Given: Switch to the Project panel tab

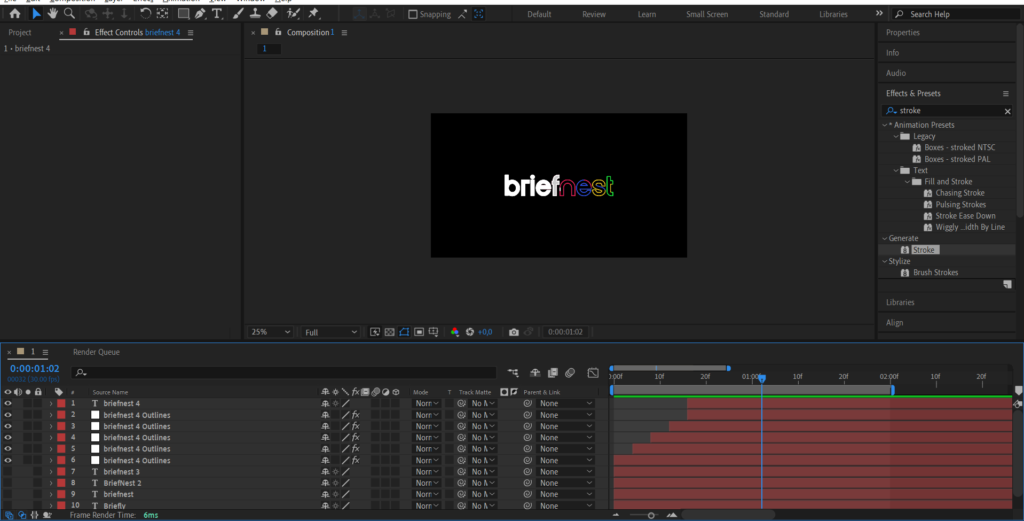Looking at the screenshot, I should [20, 32].
